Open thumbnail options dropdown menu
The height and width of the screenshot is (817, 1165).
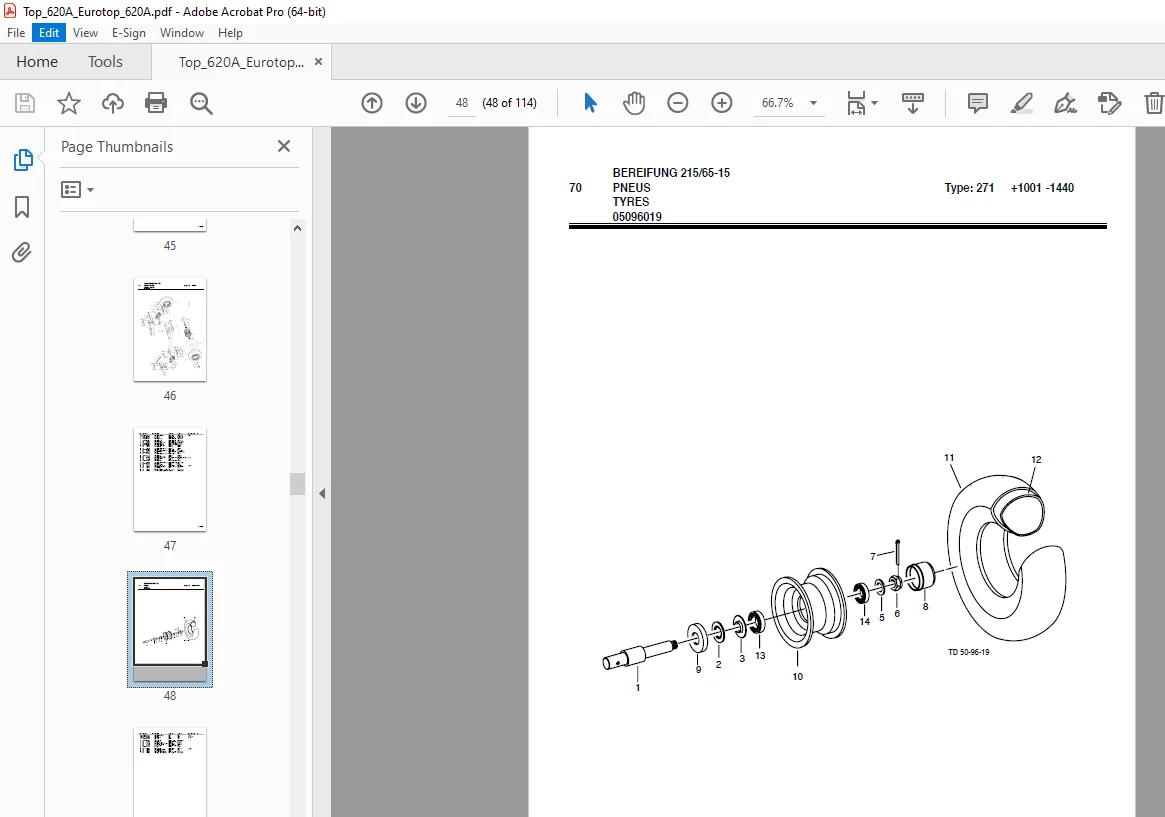coord(77,189)
